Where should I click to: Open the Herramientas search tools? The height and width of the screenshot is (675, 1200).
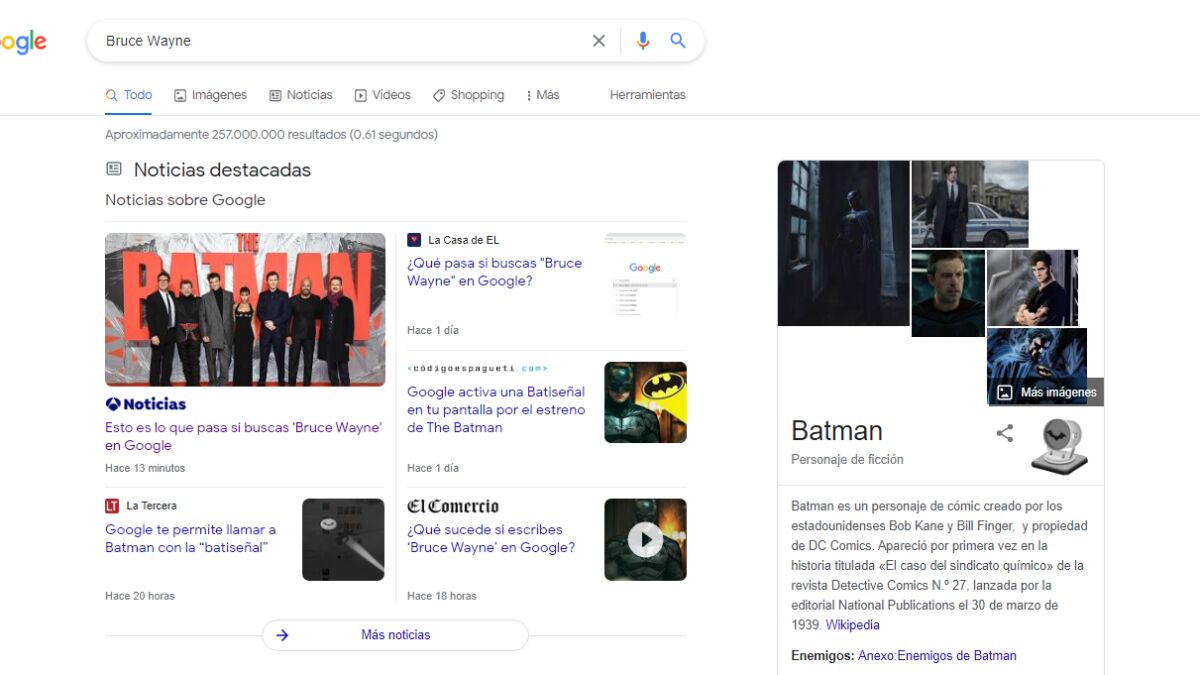647,95
